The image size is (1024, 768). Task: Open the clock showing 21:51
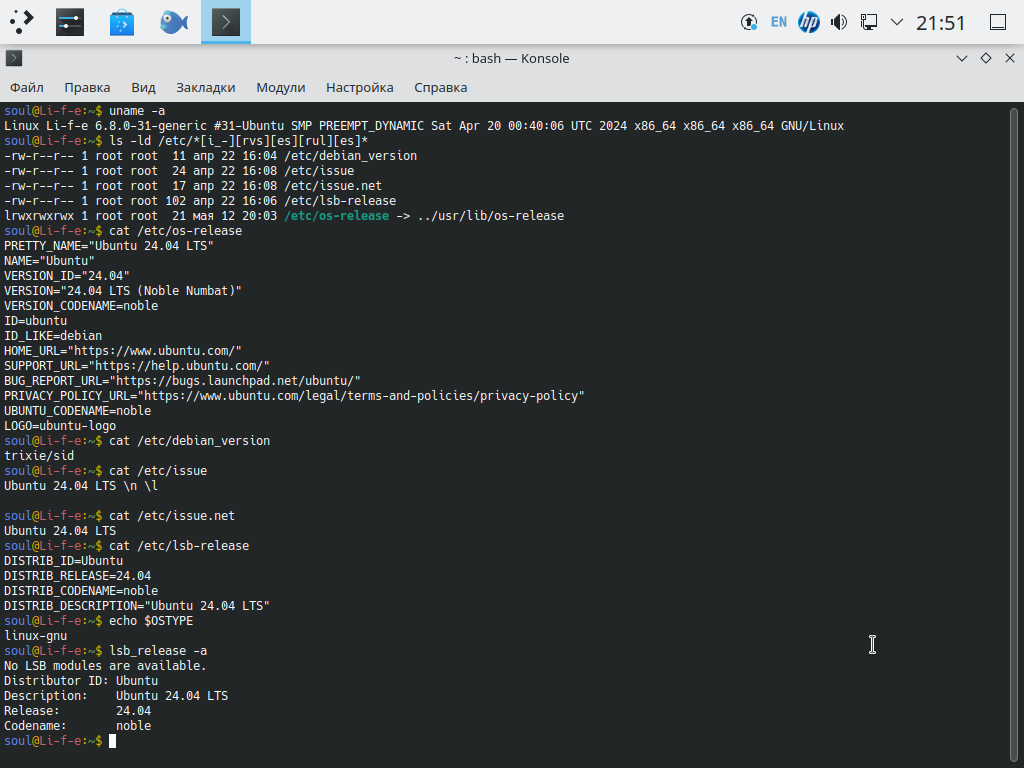point(940,23)
